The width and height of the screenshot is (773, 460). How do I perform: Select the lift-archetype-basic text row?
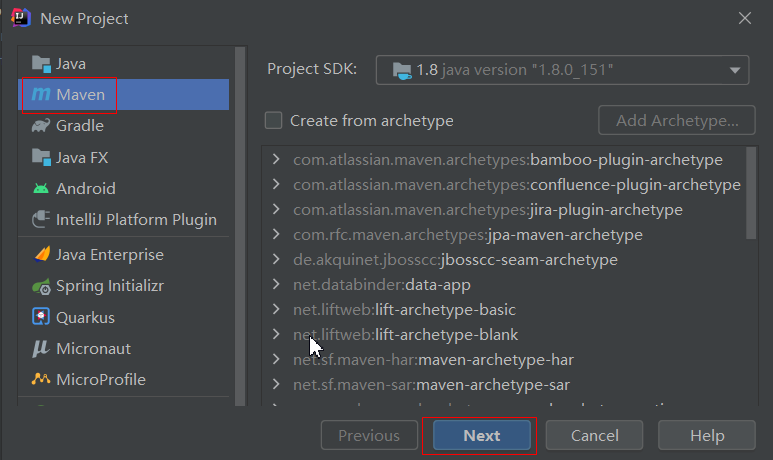tap(404, 310)
